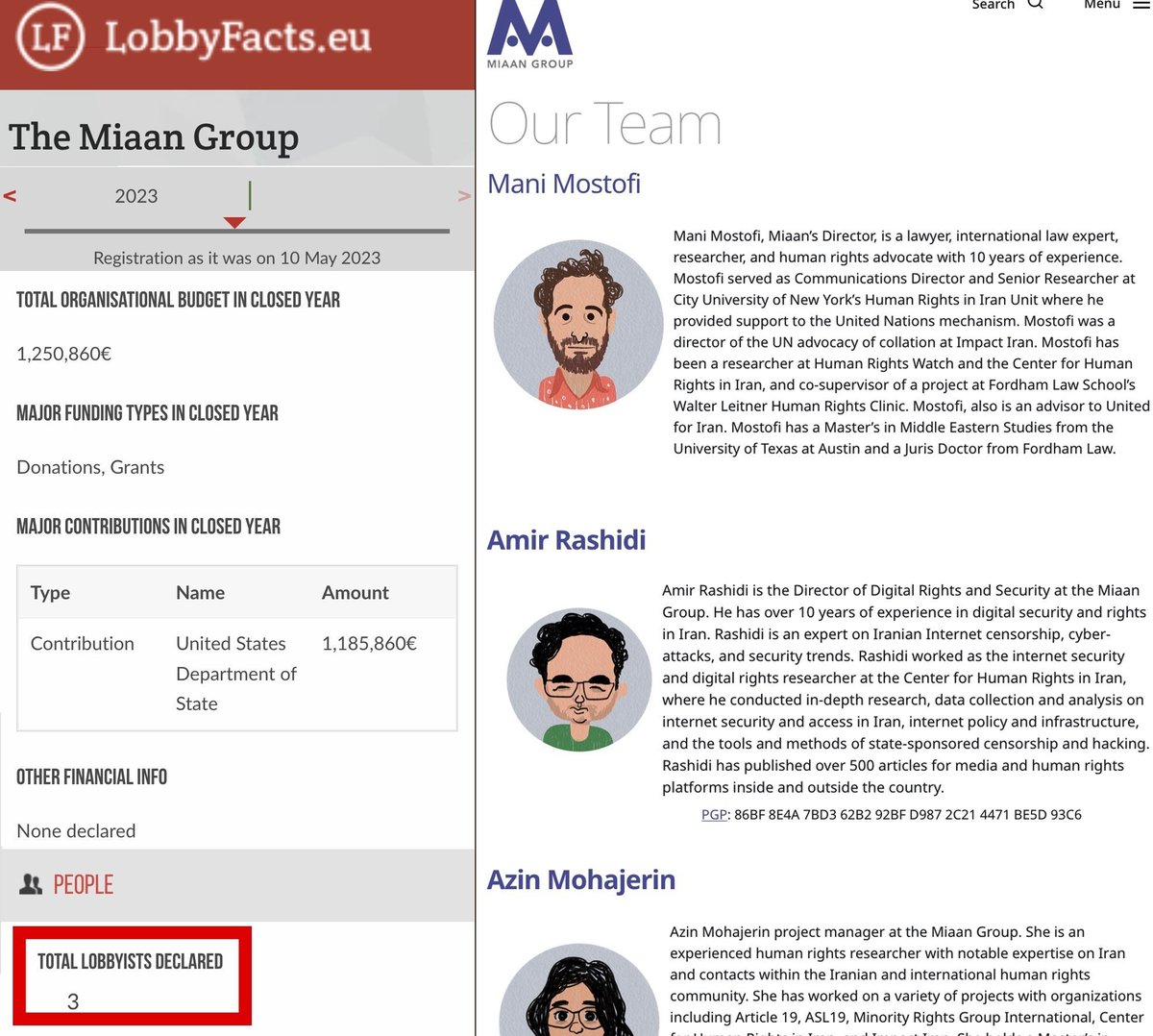Click Major Funding Types heading

147,413
